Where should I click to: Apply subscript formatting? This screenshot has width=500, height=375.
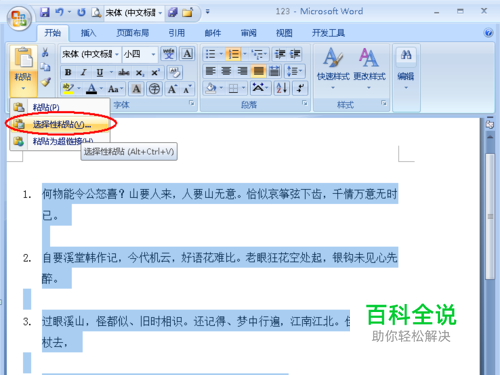140,73
